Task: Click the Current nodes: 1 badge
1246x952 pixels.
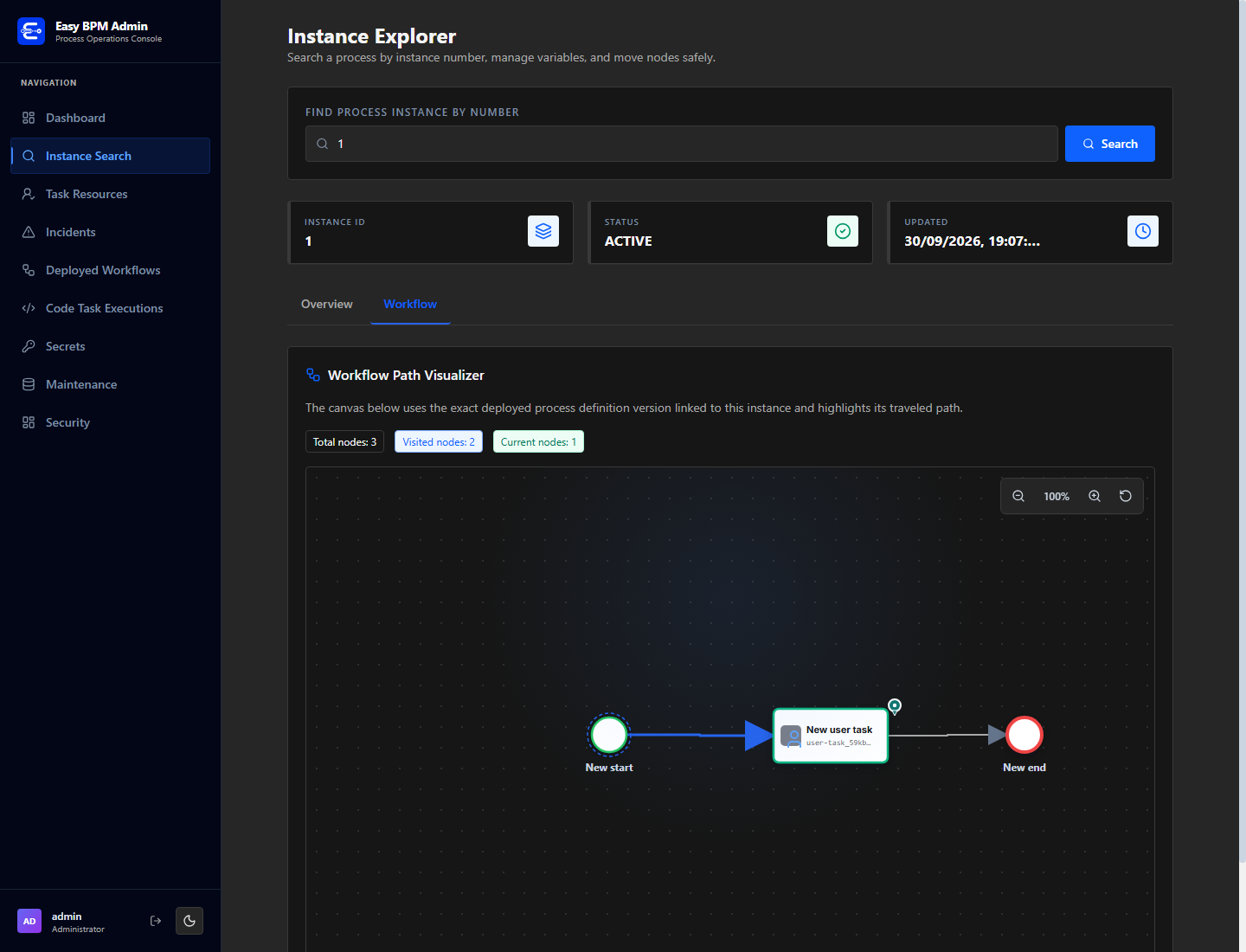Action: (x=538, y=441)
